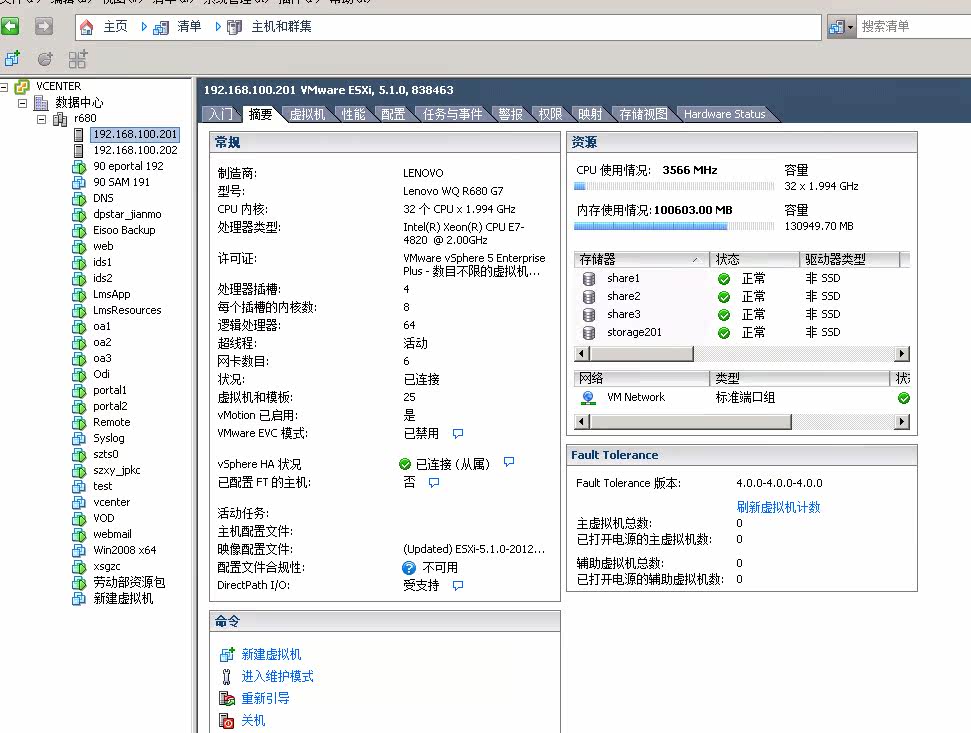Image resolution: width=971 pixels, height=733 pixels.
Task: Open the 配置 tab
Action: click(393, 114)
